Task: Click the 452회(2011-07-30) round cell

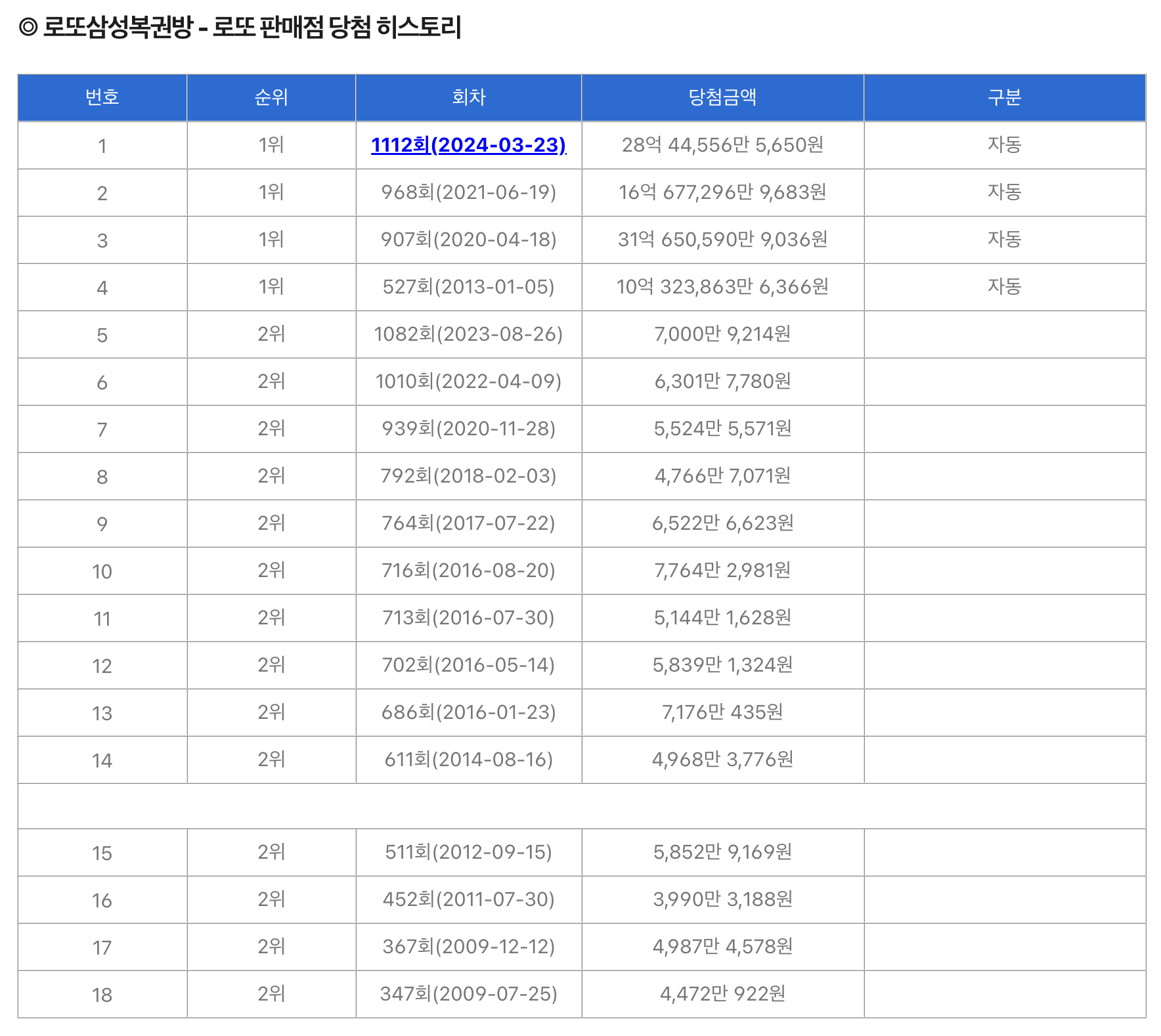Action: point(468,899)
